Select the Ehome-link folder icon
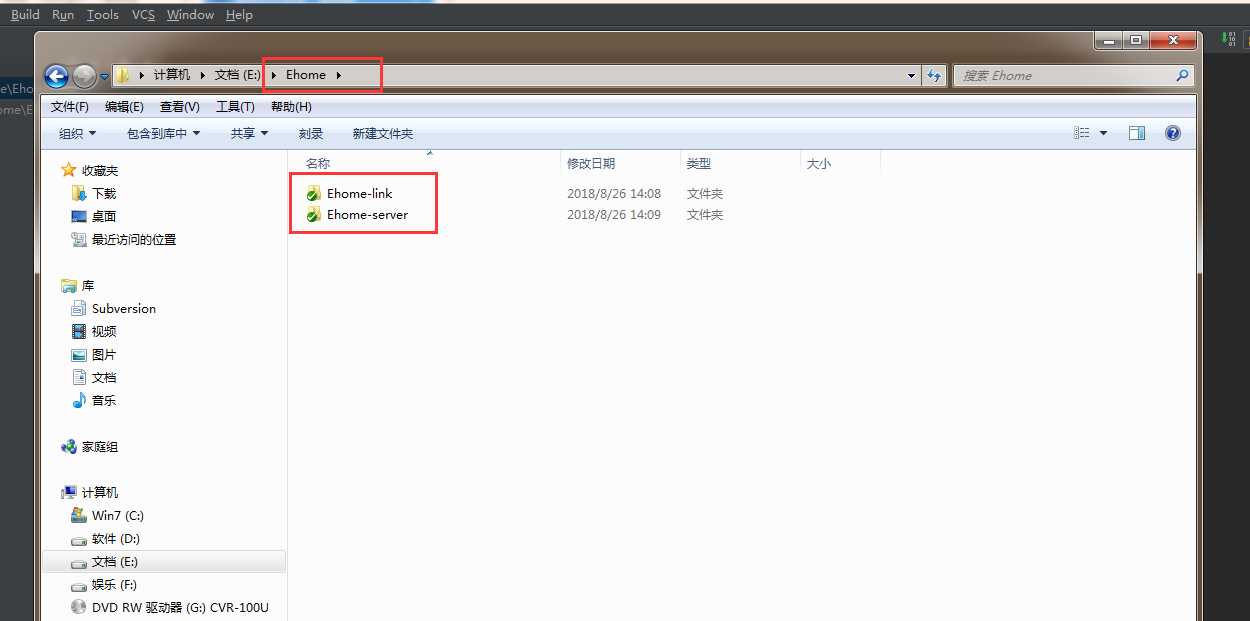This screenshot has width=1250, height=621. click(313, 193)
